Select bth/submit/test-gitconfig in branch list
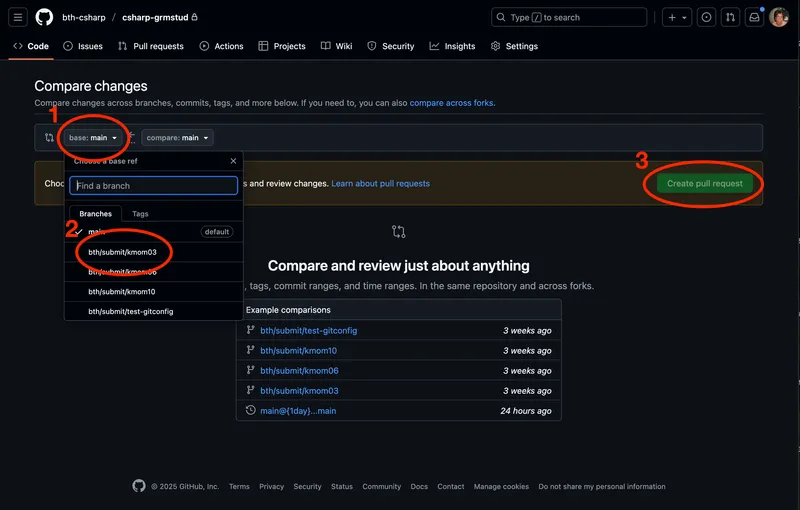This screenshot has width=800, height=510. pyautogui.click(x=130, y=311)
